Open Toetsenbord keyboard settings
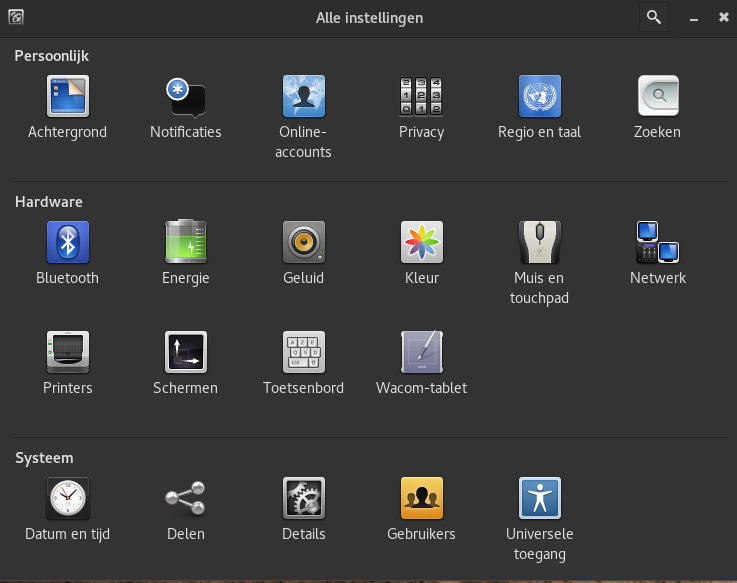737x583 pixels. pos(304,363)
